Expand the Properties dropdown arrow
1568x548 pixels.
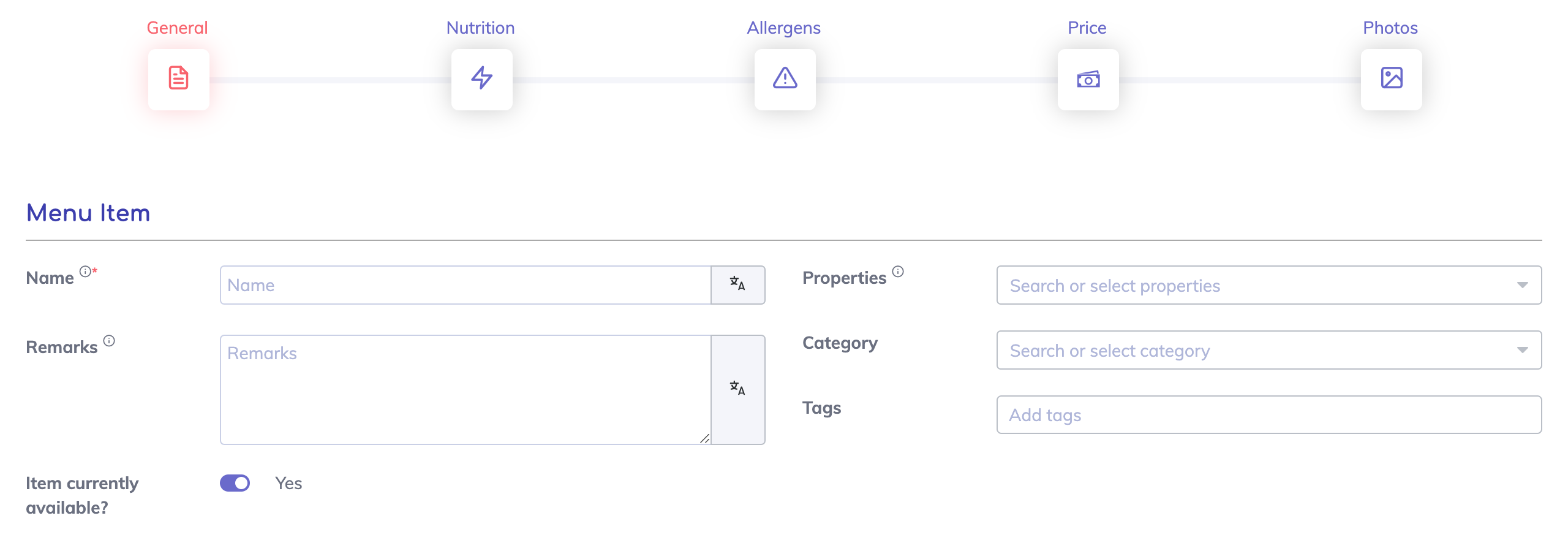[1522, 285]
